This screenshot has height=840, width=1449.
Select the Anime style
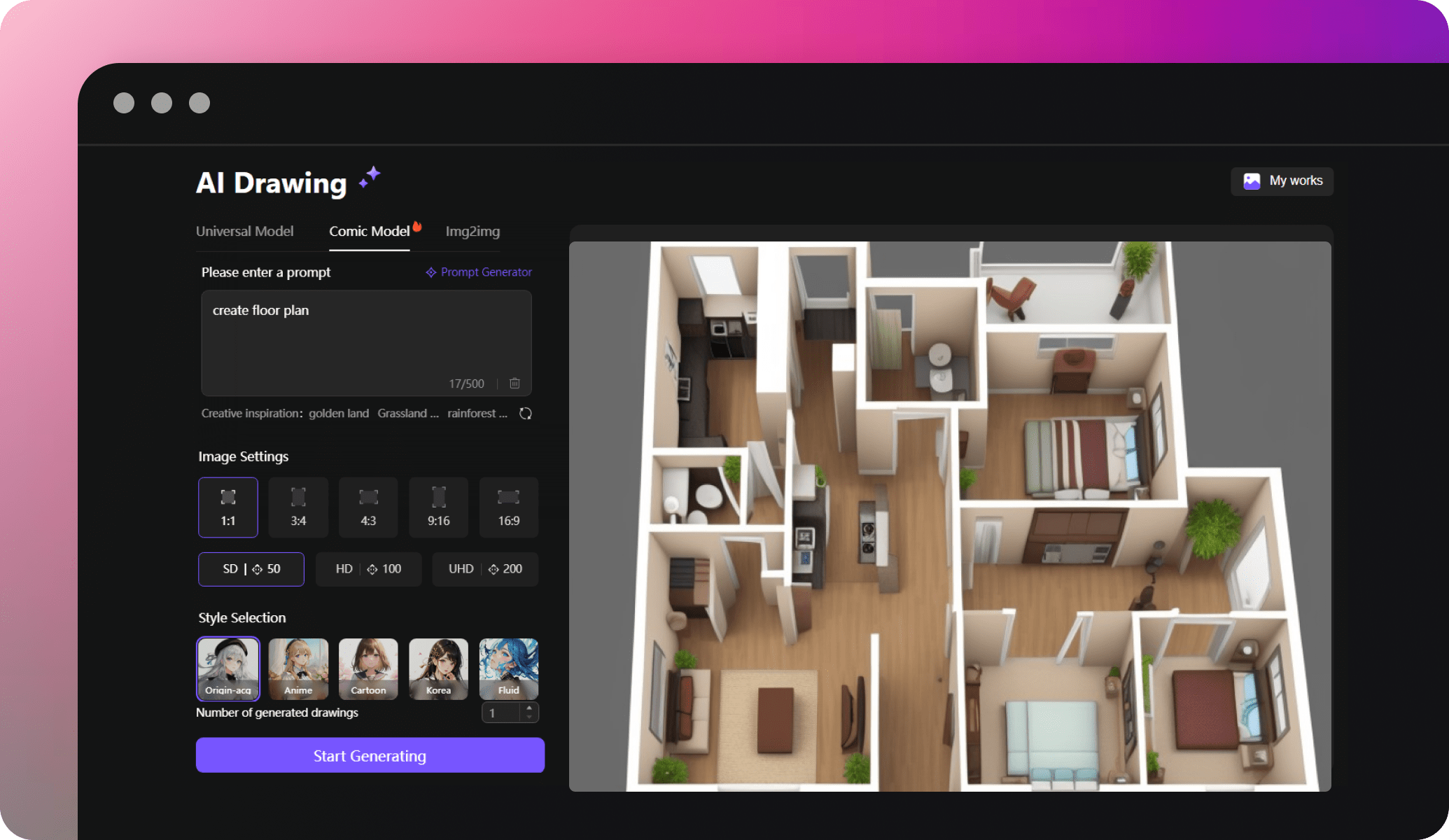[x=298, y=669]
